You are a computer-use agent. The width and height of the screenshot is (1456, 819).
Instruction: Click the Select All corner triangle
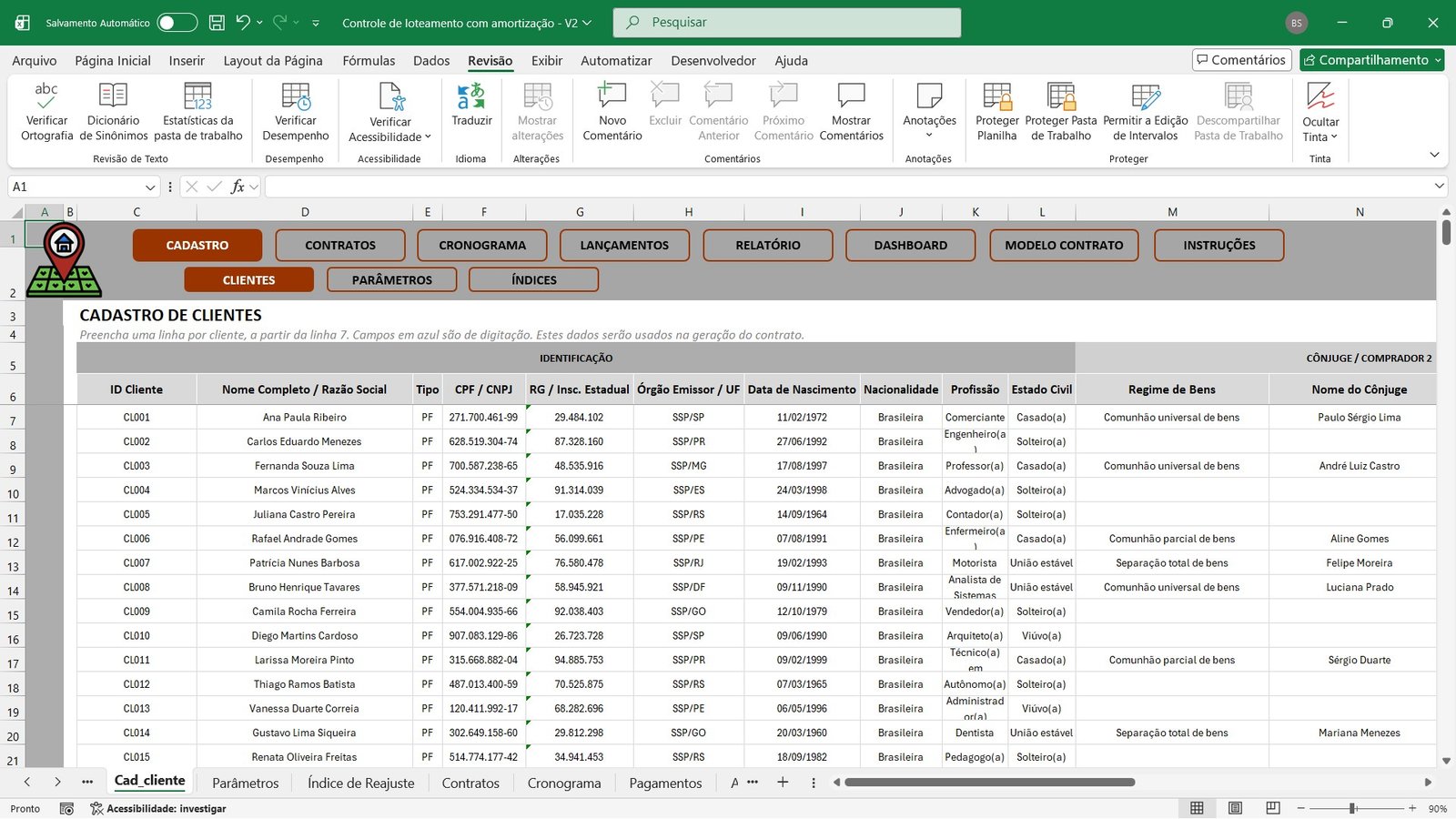tap(16, 212)
